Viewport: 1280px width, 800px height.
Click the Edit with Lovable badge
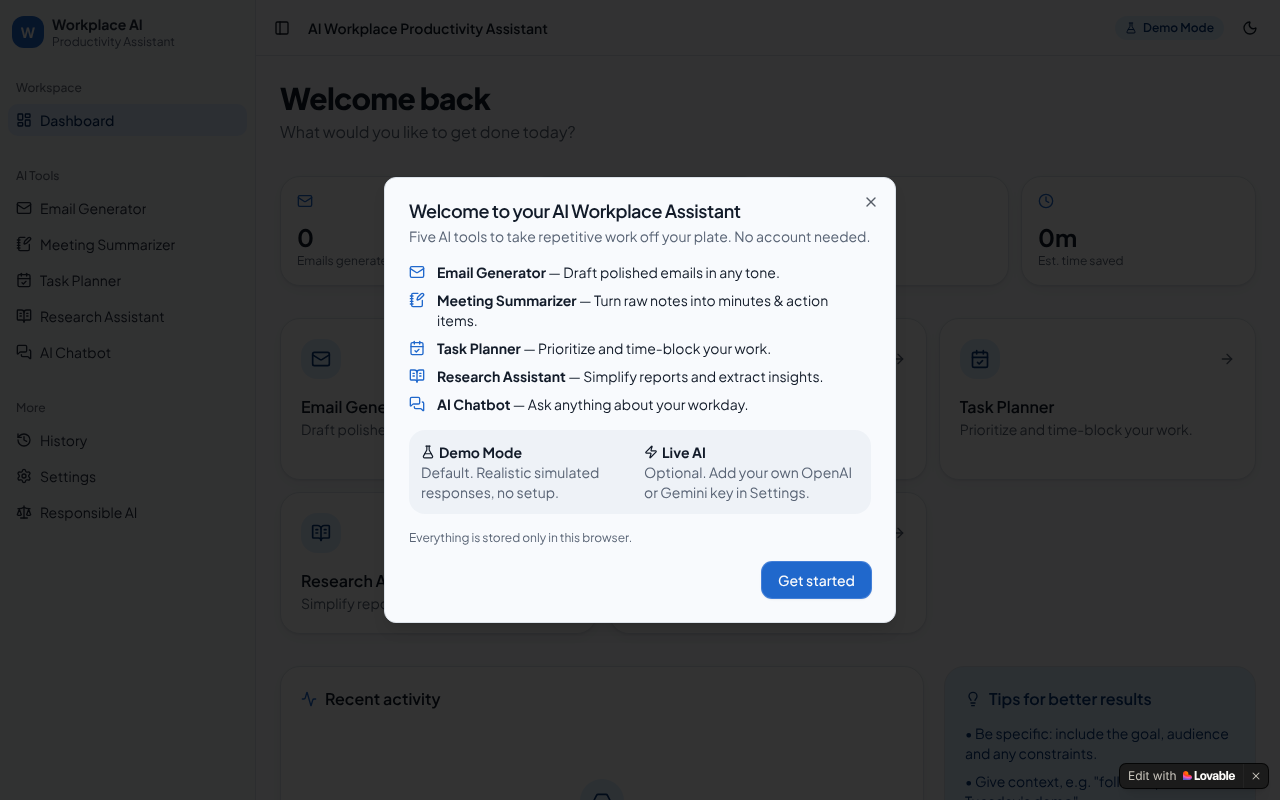tap(1182, 776)
